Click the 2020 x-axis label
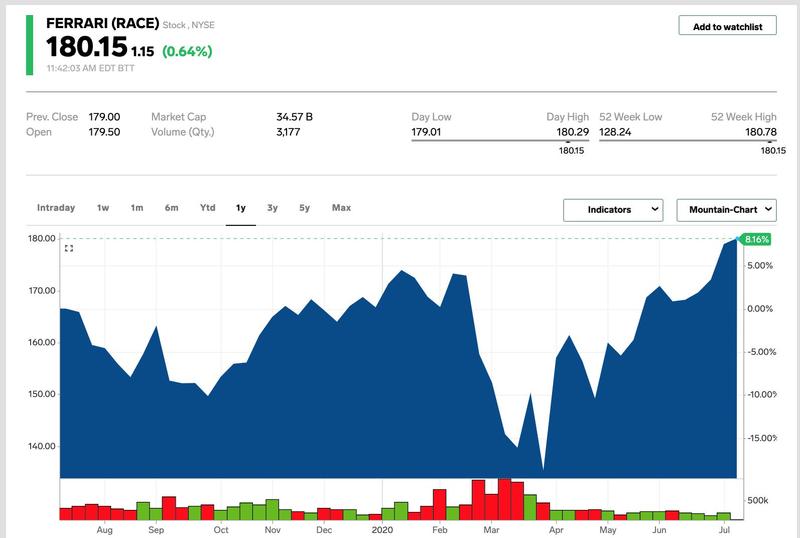This screenshot has width=800, height=538. [382, 530]
